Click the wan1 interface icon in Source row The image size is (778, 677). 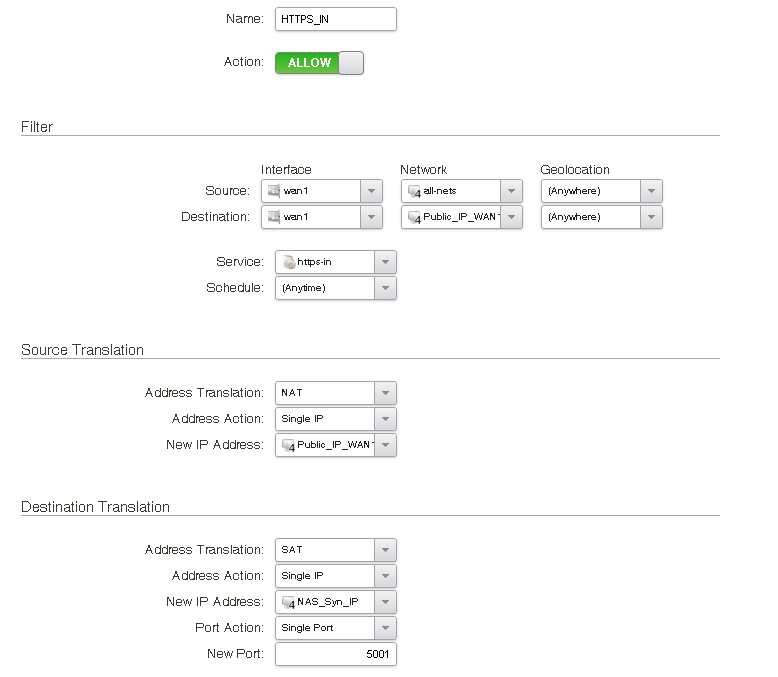tap(273, 191)
